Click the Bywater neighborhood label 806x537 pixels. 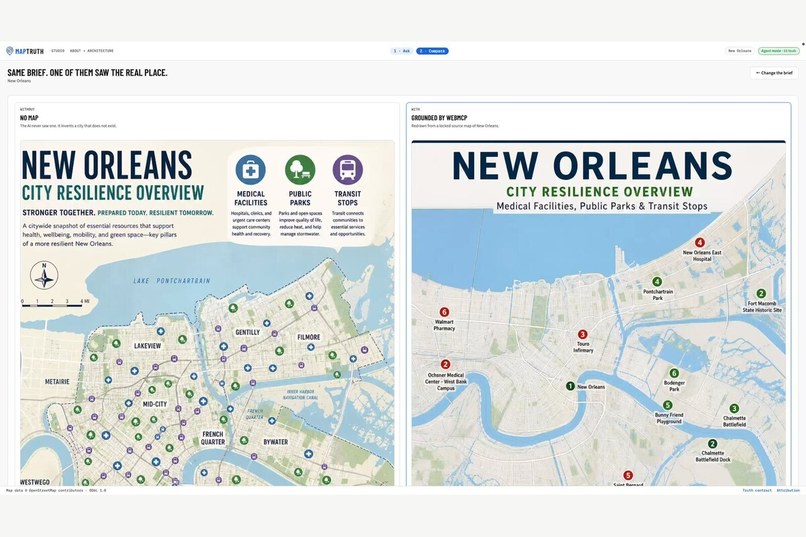(276, 442)
